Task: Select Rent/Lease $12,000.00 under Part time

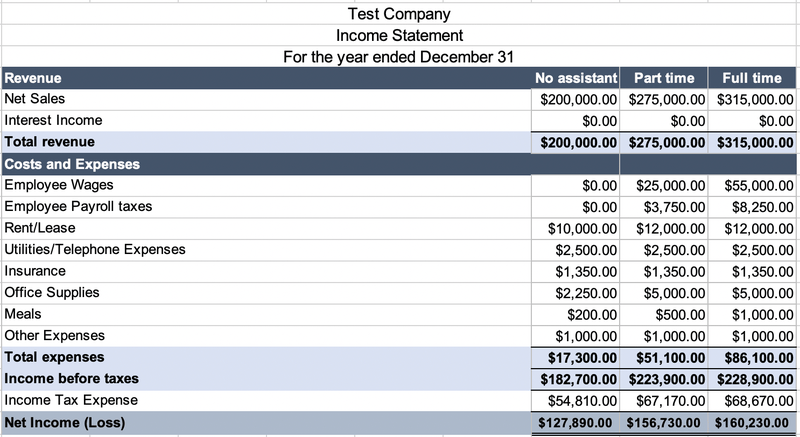Action: pyautogui.click(x=664, y=228)
